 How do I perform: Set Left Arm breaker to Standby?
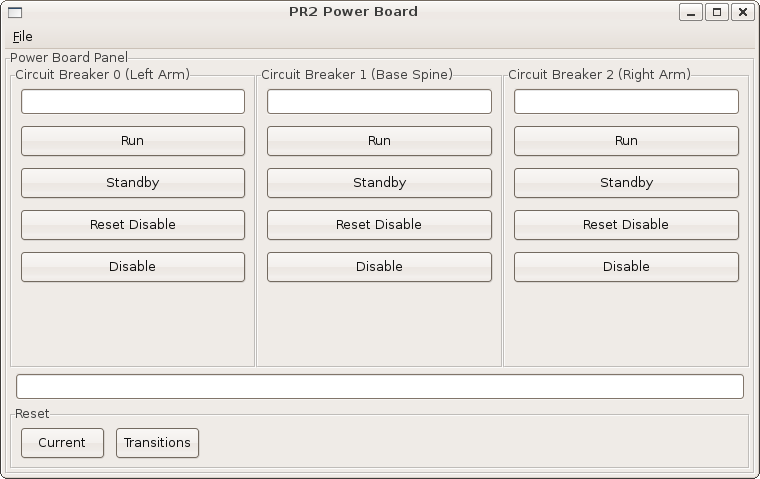point(133,183)
